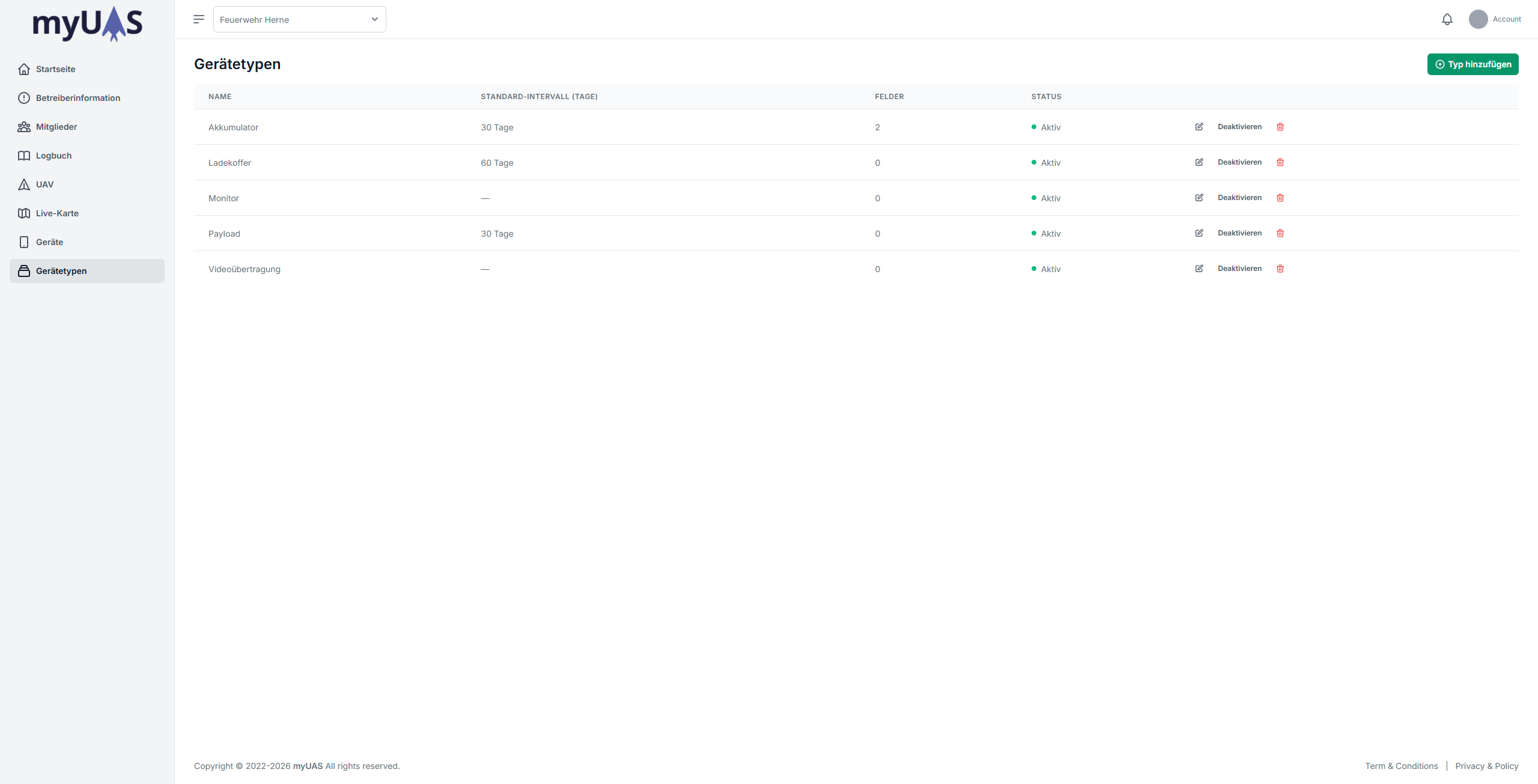Open the Account menu
Viewport: 1538px width, 784px height.
(x=1495, y=19)
